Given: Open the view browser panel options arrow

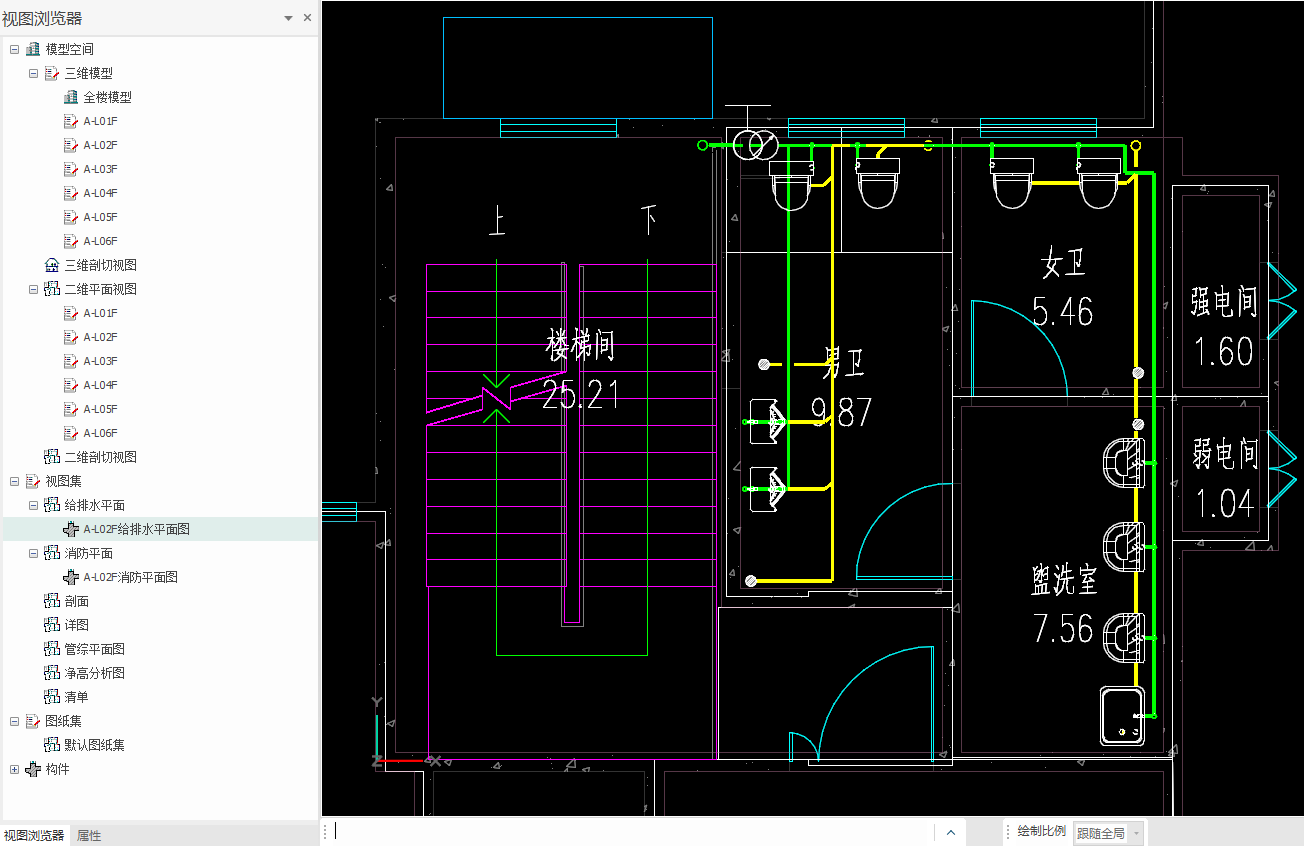Looking at the screenshot, I should 289,18.
